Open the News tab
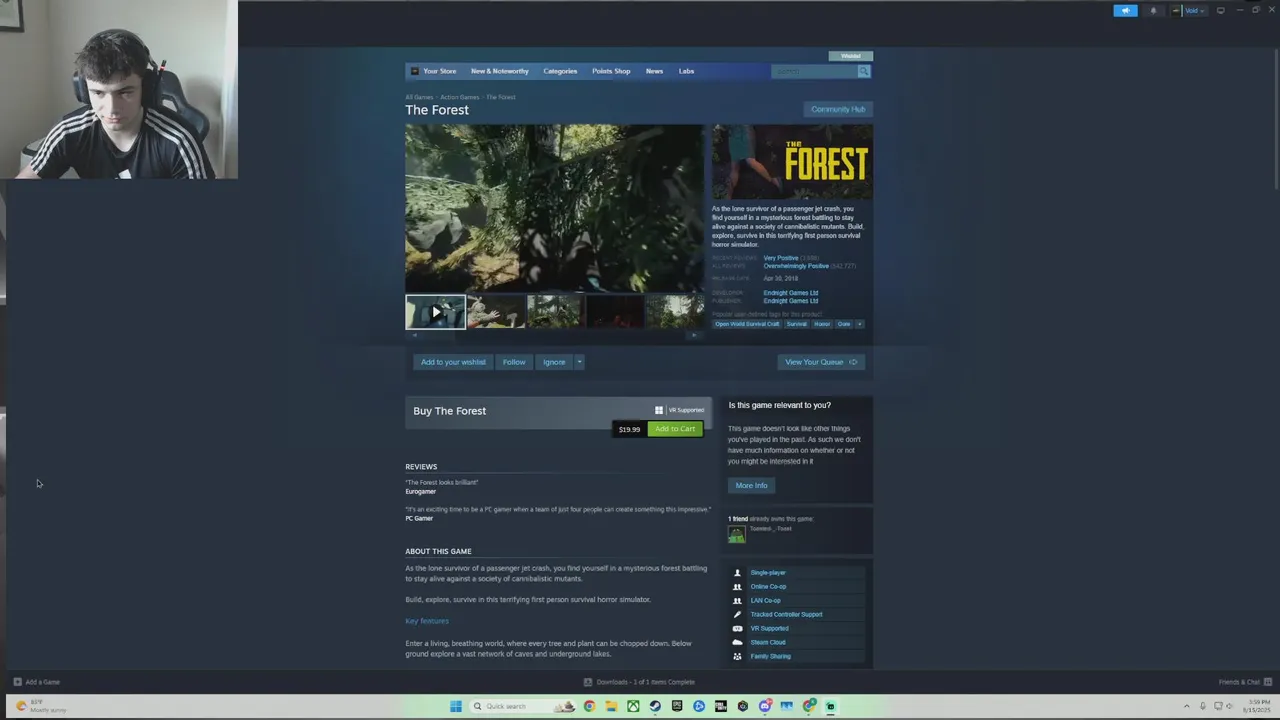Image resolution: width=1280 pixels, height=720 pixels. (x=654, y=71)
